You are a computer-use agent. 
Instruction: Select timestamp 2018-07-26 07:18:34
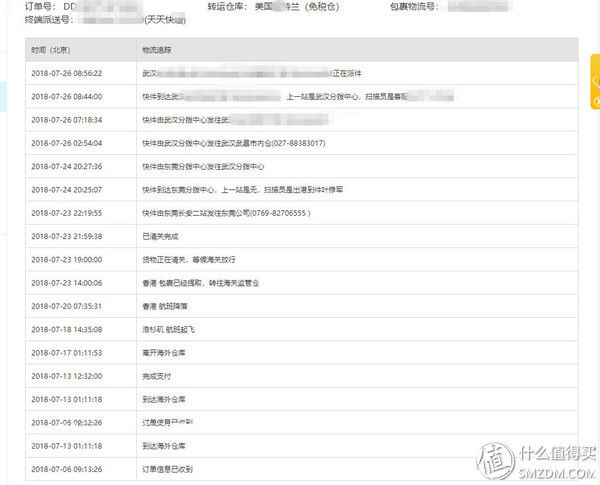[x=67, y=120]
